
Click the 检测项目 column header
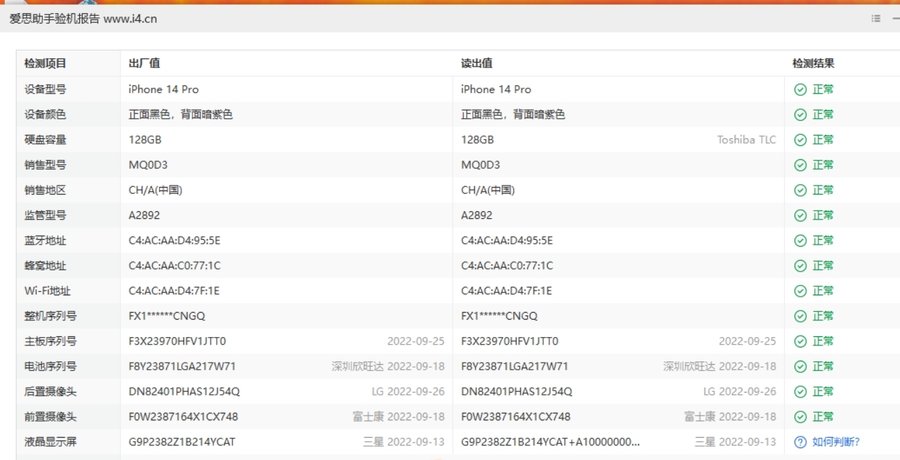pos(45,64)
